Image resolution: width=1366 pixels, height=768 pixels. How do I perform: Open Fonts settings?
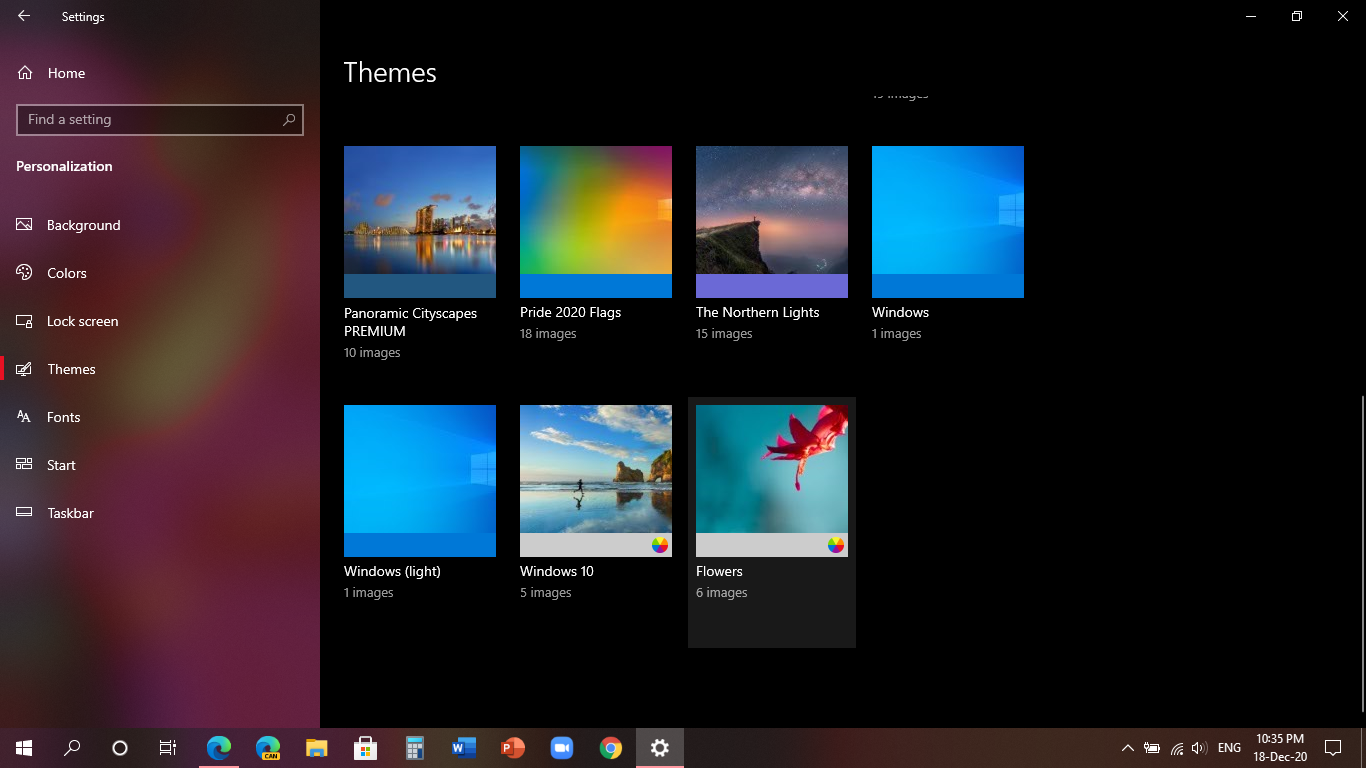coord(160,417)
